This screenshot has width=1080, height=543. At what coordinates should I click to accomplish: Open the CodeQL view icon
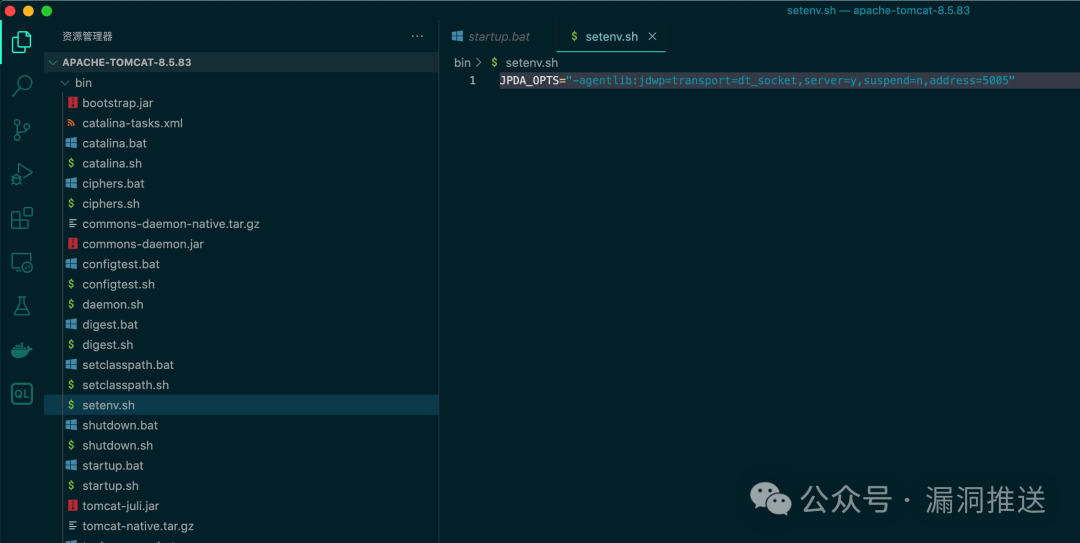click(x=21, y=394)
